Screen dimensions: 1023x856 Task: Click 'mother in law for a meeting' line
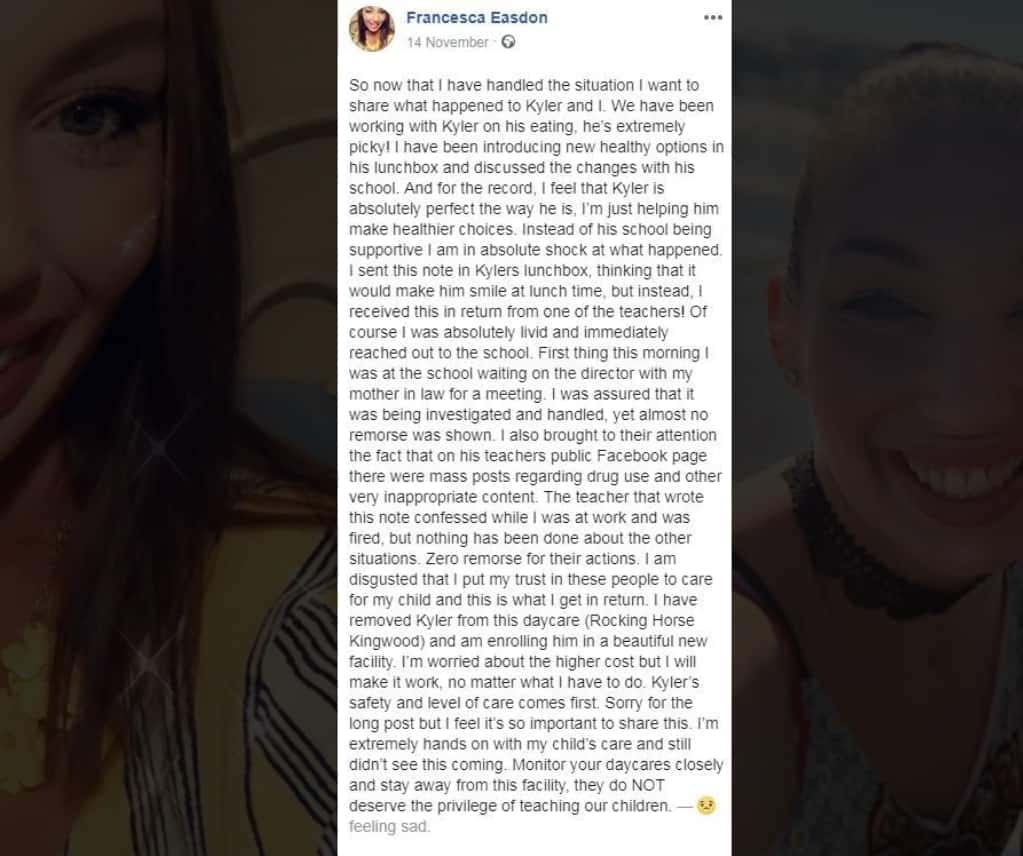(447, 394)
